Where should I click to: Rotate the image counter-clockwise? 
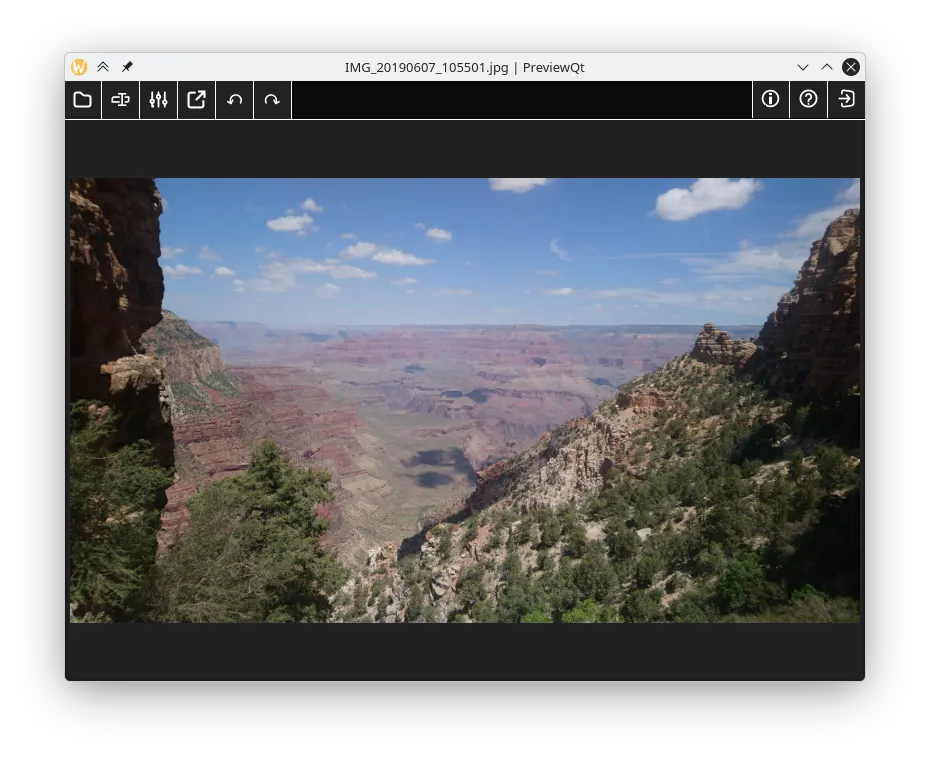pyautogui.click(x=234, y=100)
